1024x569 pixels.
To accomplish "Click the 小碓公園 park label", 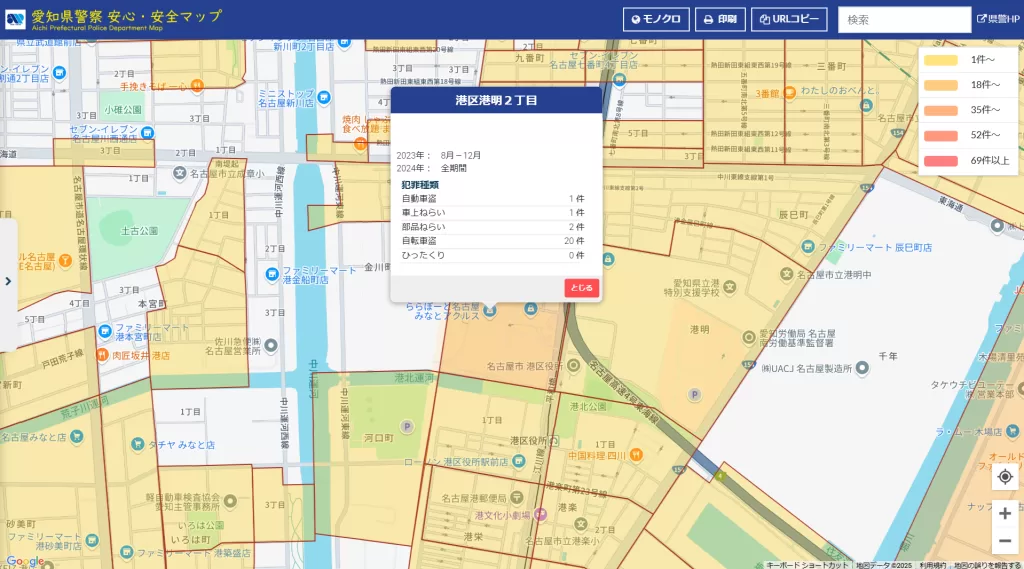I will tap(123, 110).
